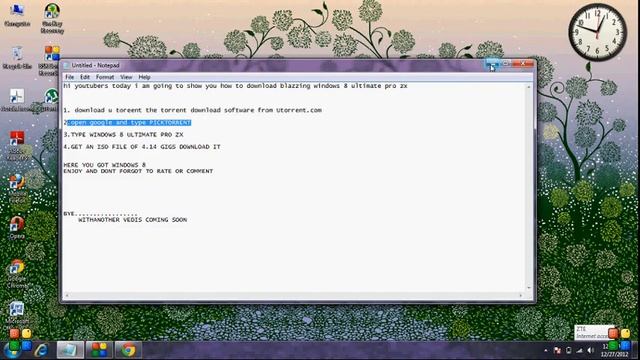Select the Computer desktop icon
Image resolution: width=640 pixels, height=360 pixels.
point(17,15)
